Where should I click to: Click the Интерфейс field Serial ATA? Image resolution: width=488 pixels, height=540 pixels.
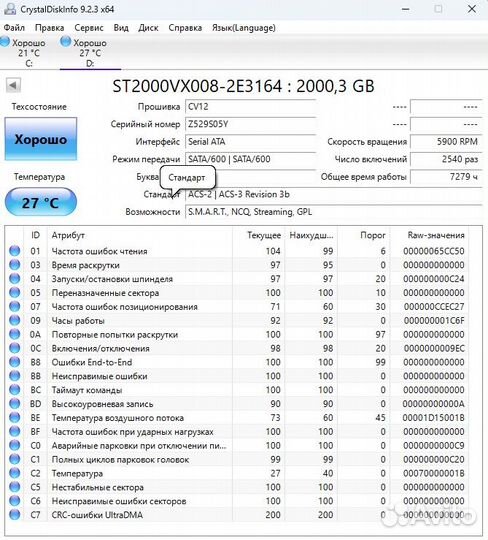tap(251, 142)
